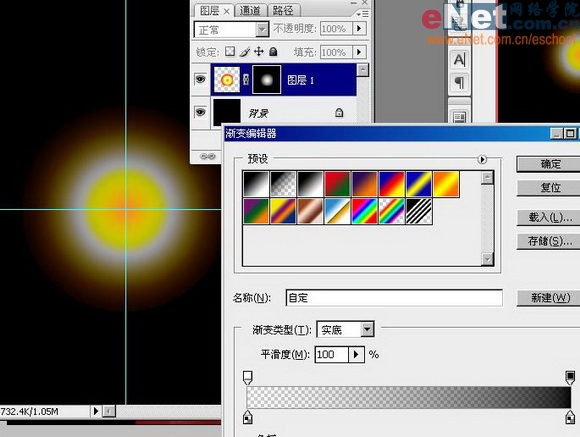Click the 新建(W) button

pyautogui.click(x=550, y=298)
